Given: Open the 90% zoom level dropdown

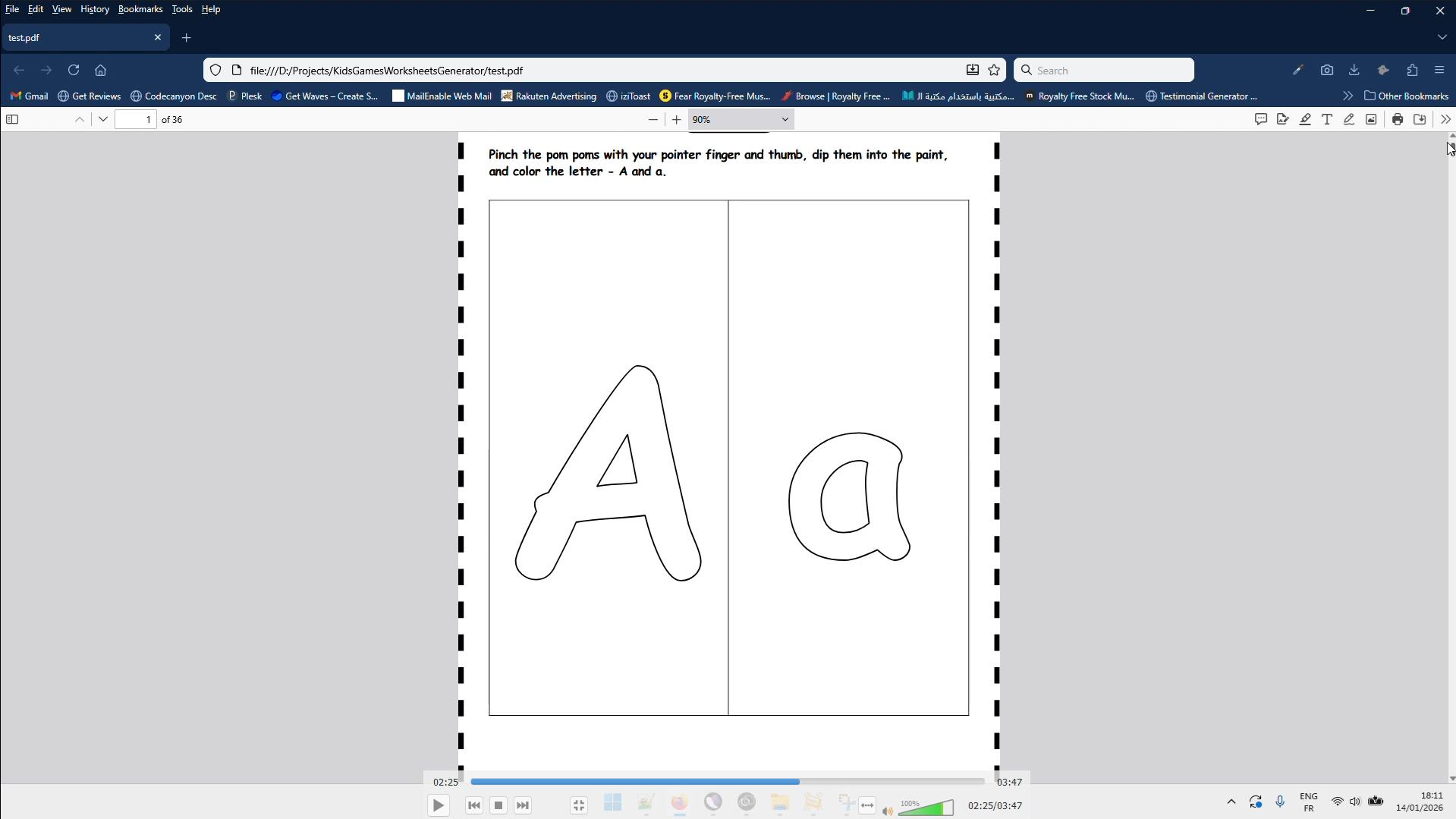Looking at the screenshot, I should click(741, 119).
